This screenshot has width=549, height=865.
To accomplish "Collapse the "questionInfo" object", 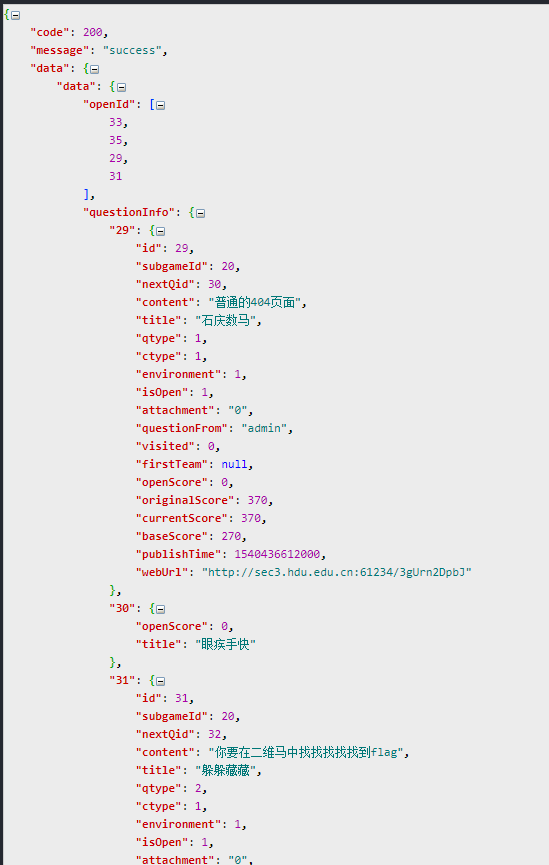I will 200,213.
